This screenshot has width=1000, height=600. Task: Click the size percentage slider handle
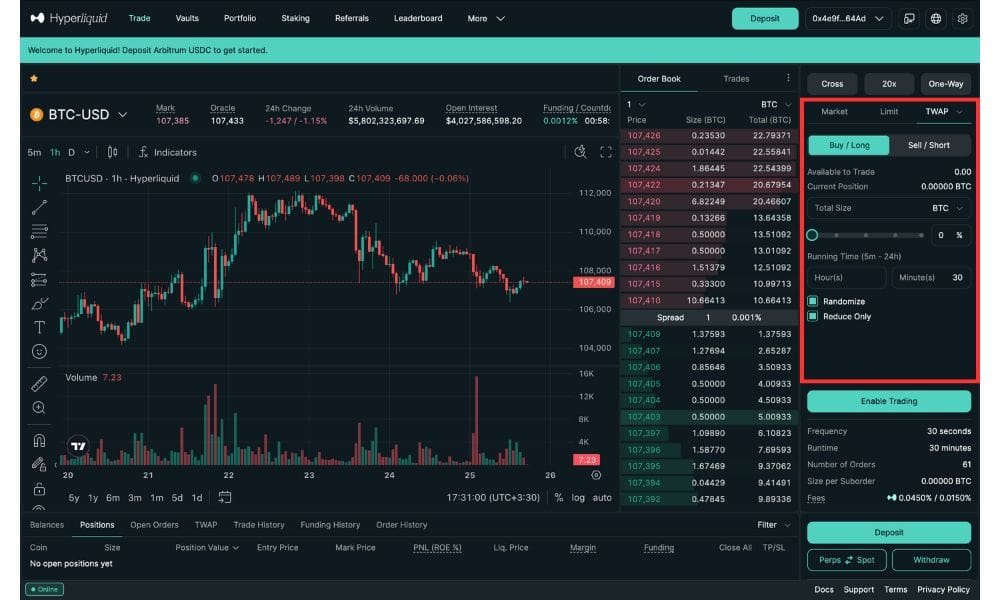(x=812, y=235)
